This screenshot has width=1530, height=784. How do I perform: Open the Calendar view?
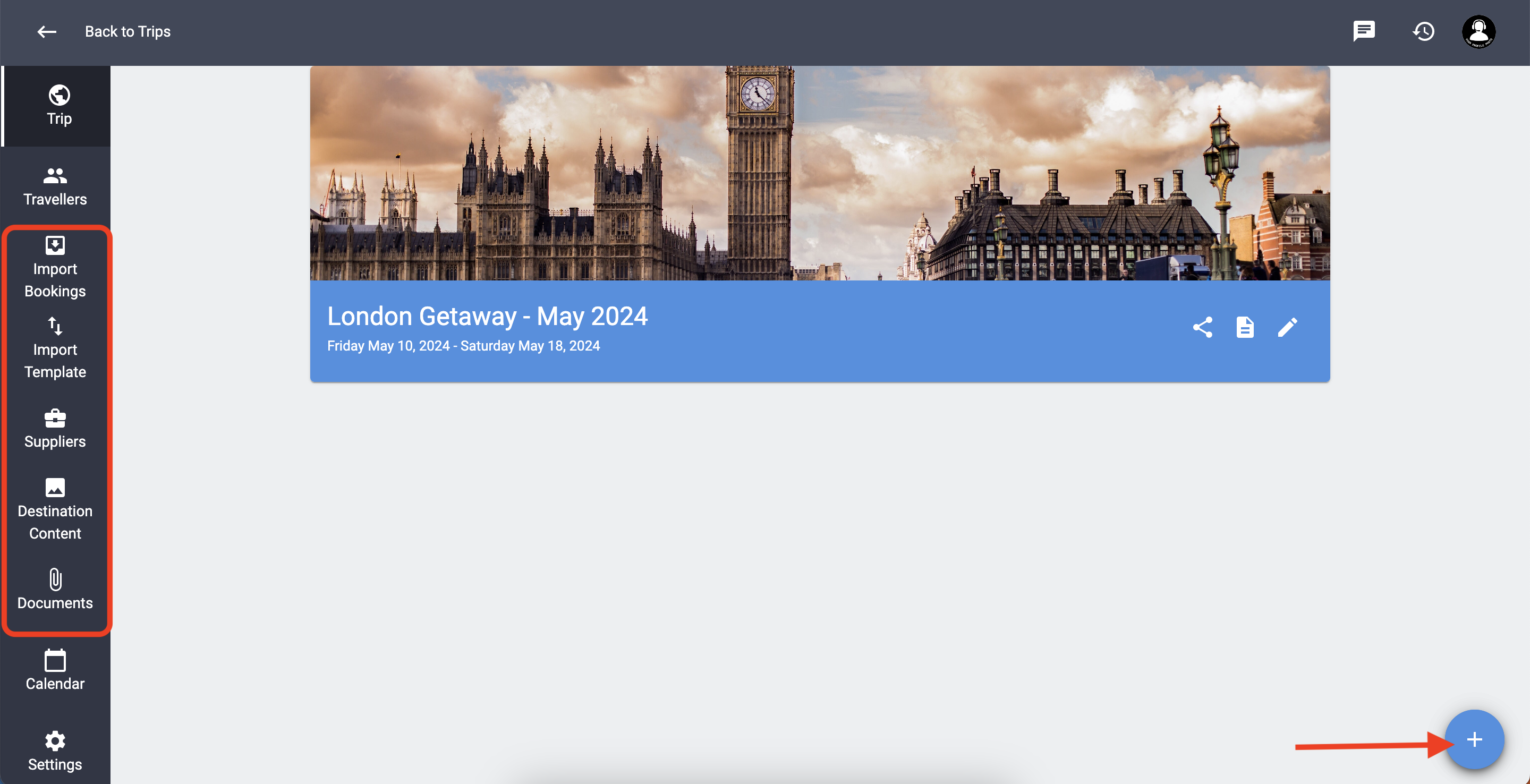55,671
